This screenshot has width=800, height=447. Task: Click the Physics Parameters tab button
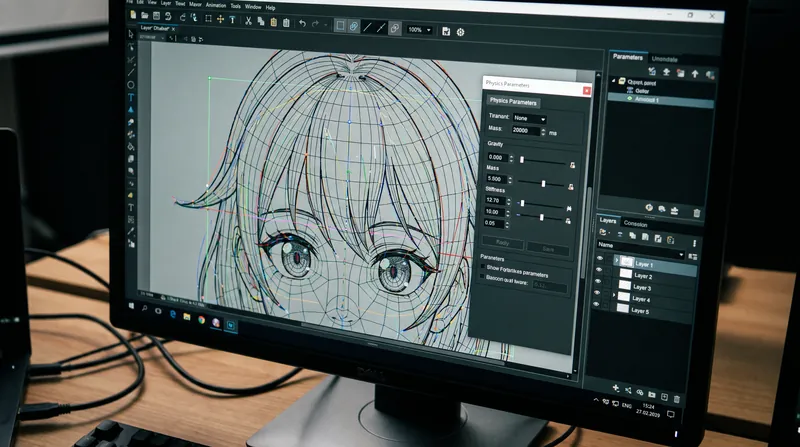coord(513,102)
